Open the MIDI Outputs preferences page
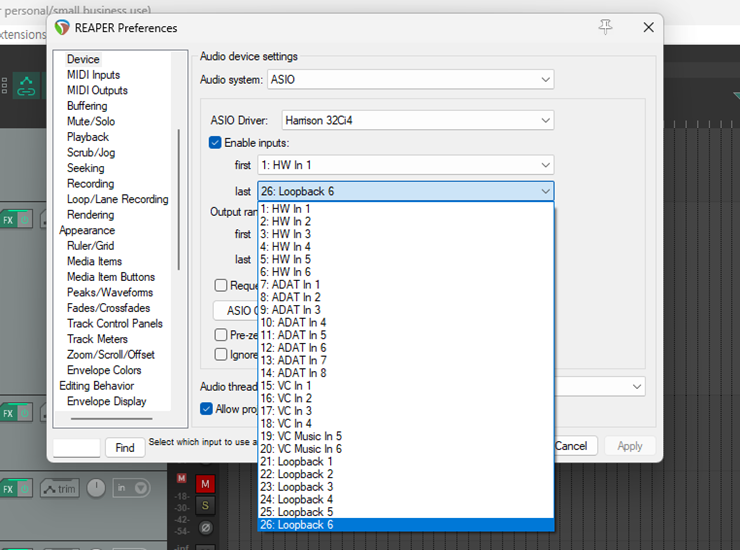Image resolution: width=740 pixels, height=550 pixels. point(97,90)
